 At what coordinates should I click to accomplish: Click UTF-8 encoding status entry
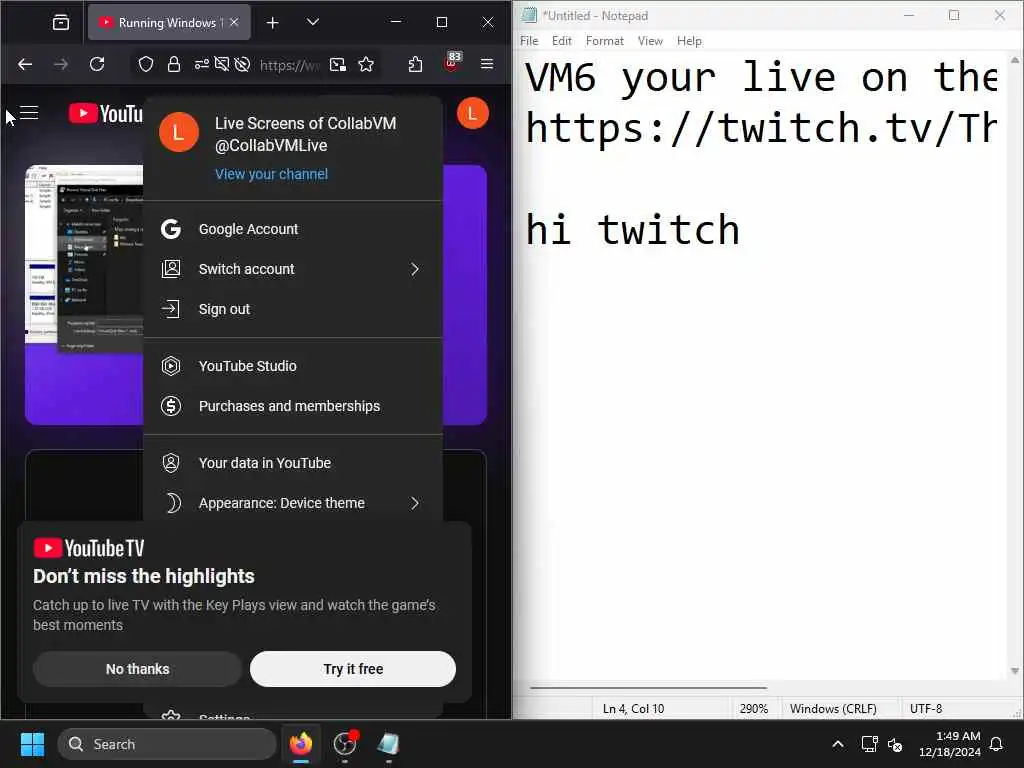(926, 709)
